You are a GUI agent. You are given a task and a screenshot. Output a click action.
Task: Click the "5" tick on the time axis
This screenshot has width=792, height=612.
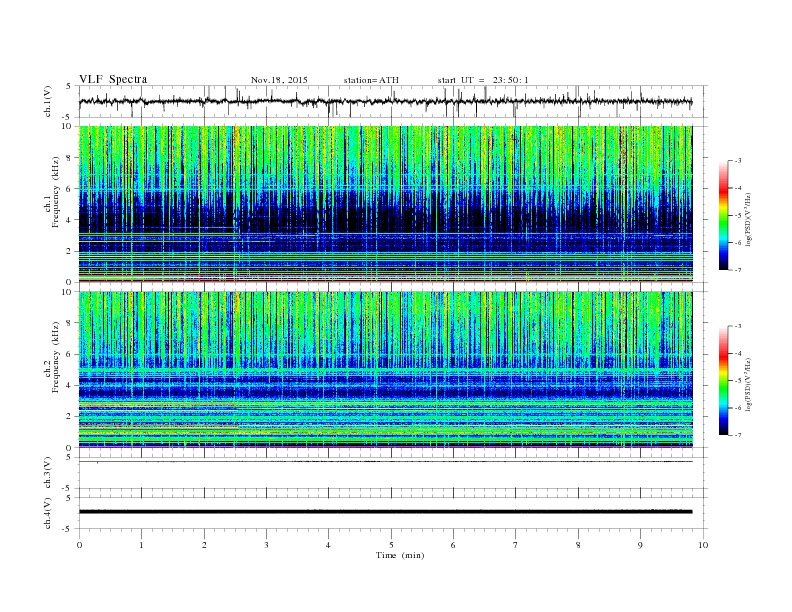(391, 545)
